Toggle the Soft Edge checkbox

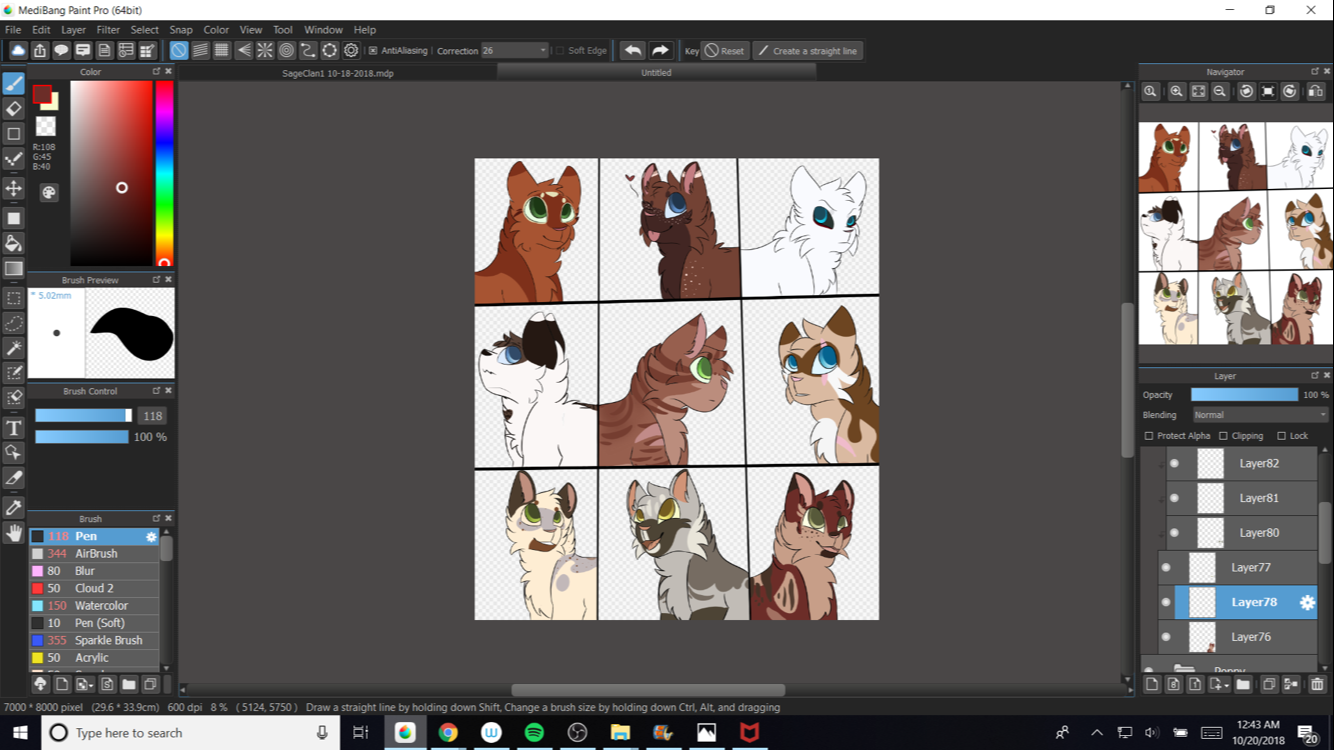click(x=560, y=50)
